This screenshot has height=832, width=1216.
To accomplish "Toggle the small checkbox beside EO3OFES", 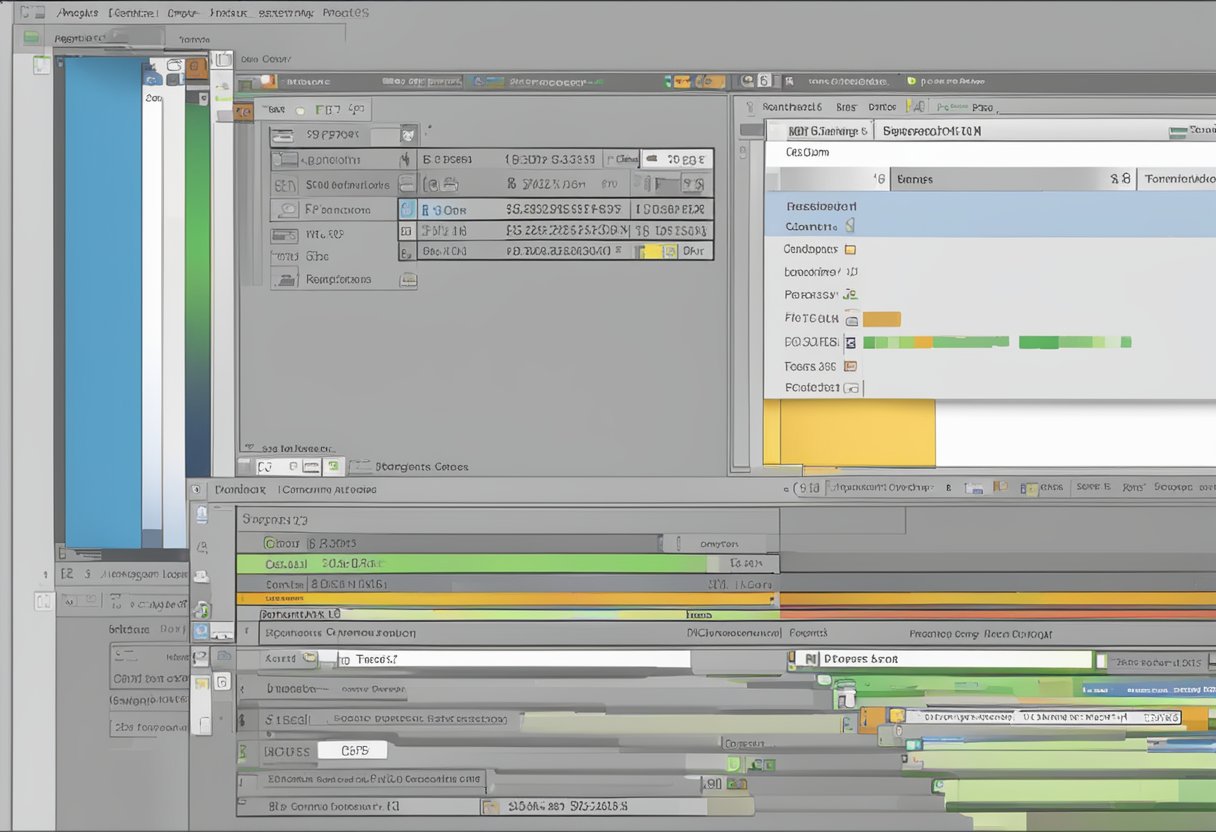I will [x=851, y=342].
